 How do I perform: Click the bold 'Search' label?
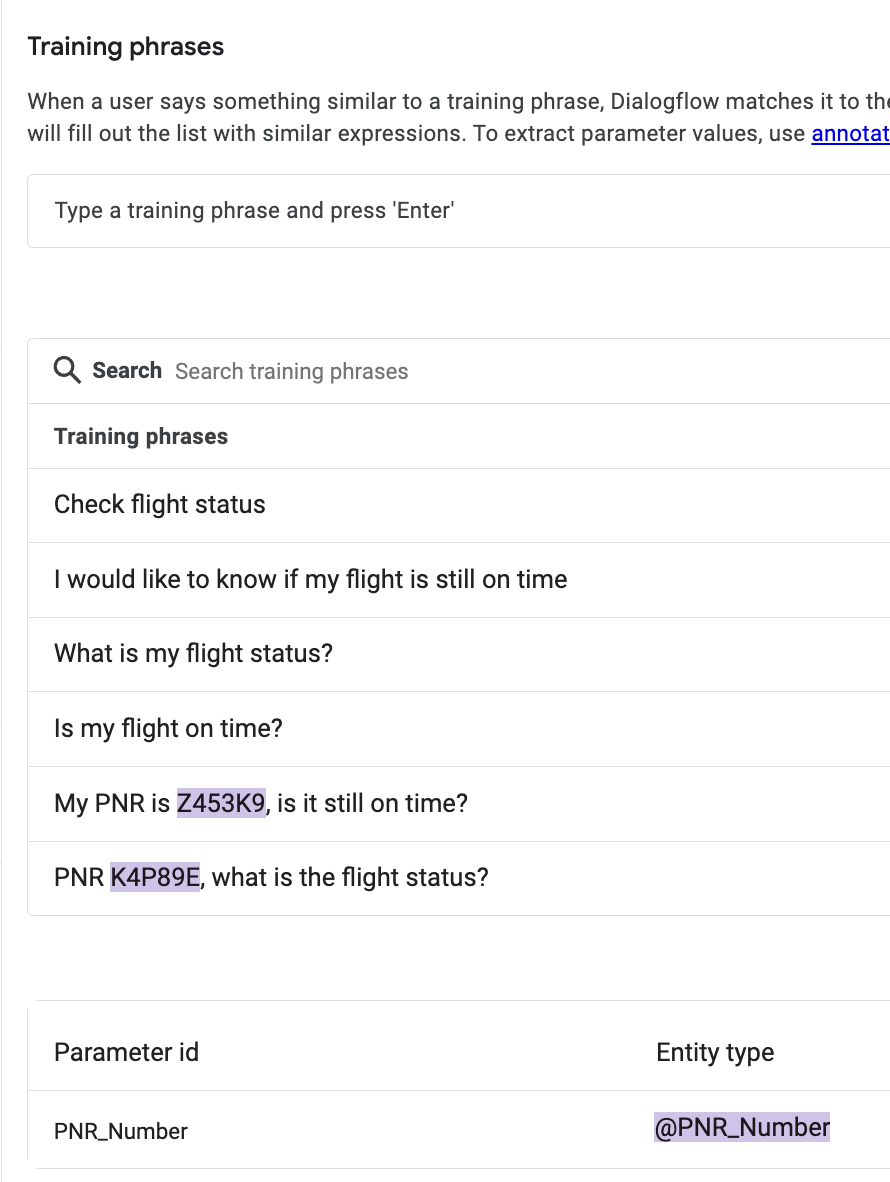[x=127, y=371]
